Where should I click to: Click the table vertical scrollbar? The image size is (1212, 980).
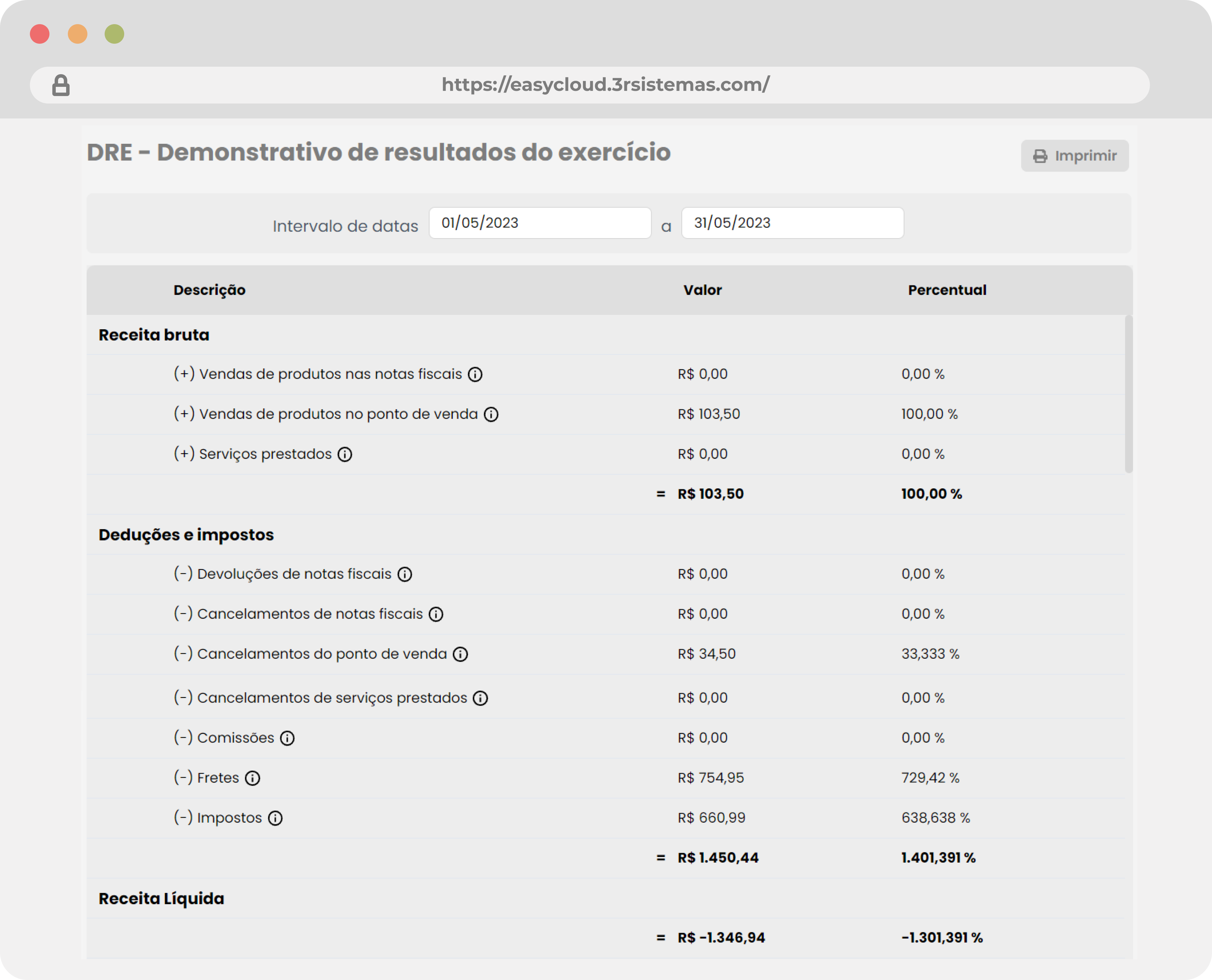click(1129, 393)
